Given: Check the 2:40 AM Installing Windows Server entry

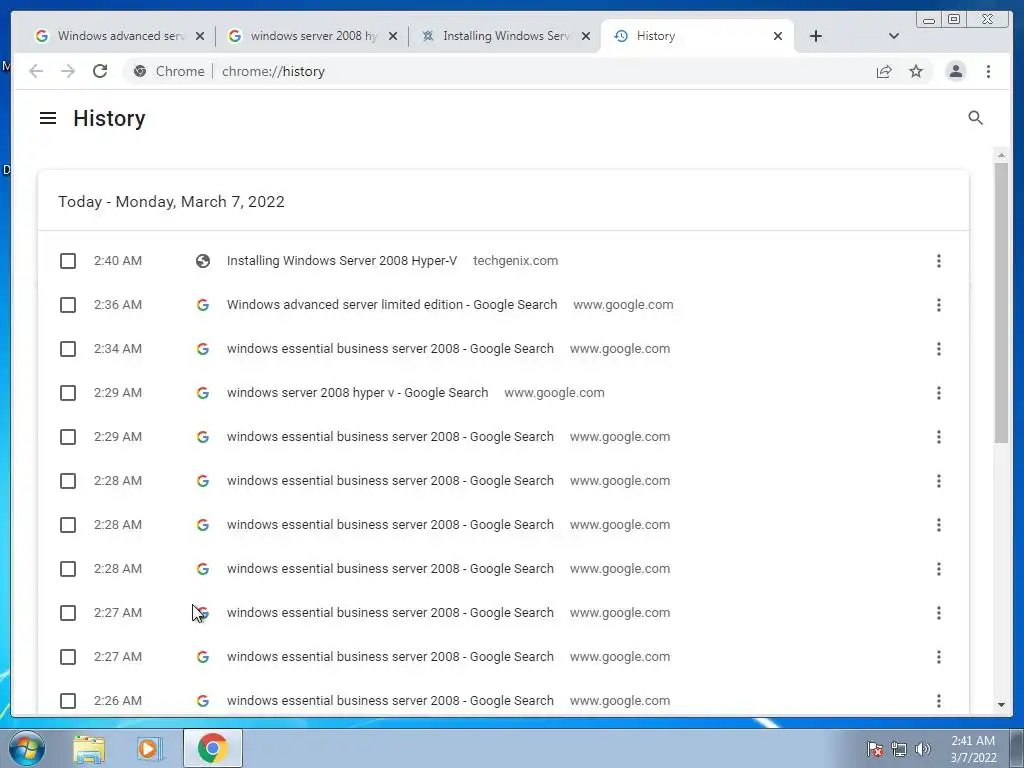Looking at the screenshot, I should tap(68, 261).
